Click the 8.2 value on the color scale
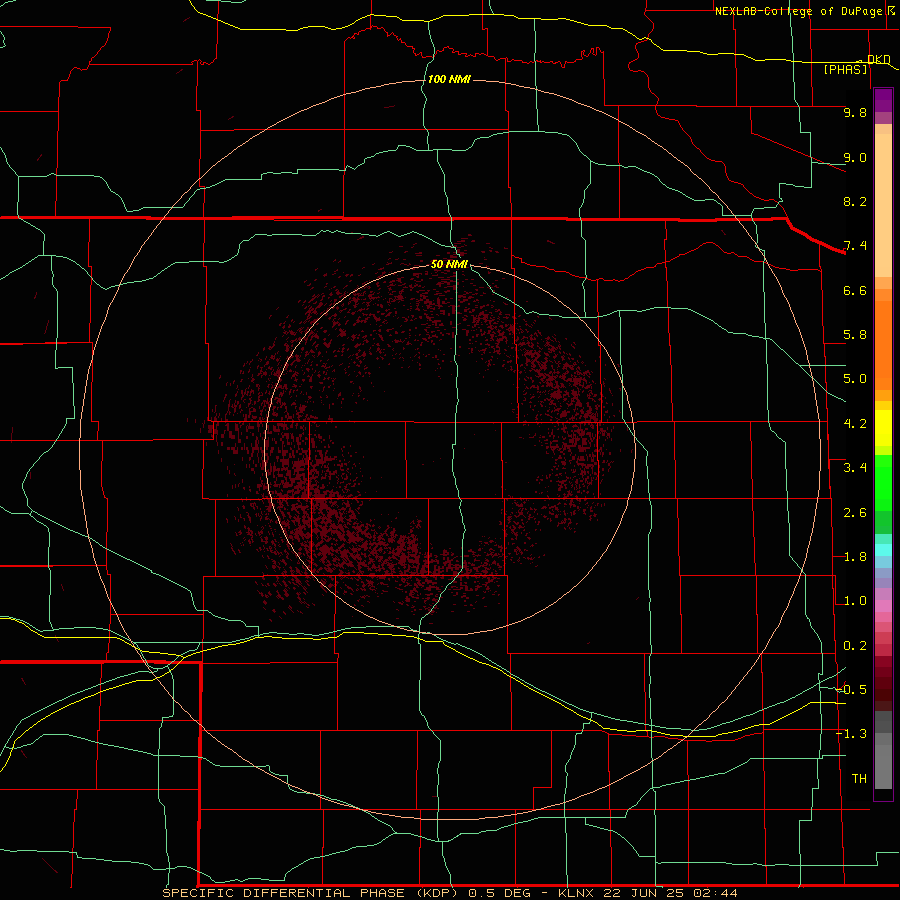The width and height of the screenshot is (900, 900). pyautogui.click(x=855, y=201)
